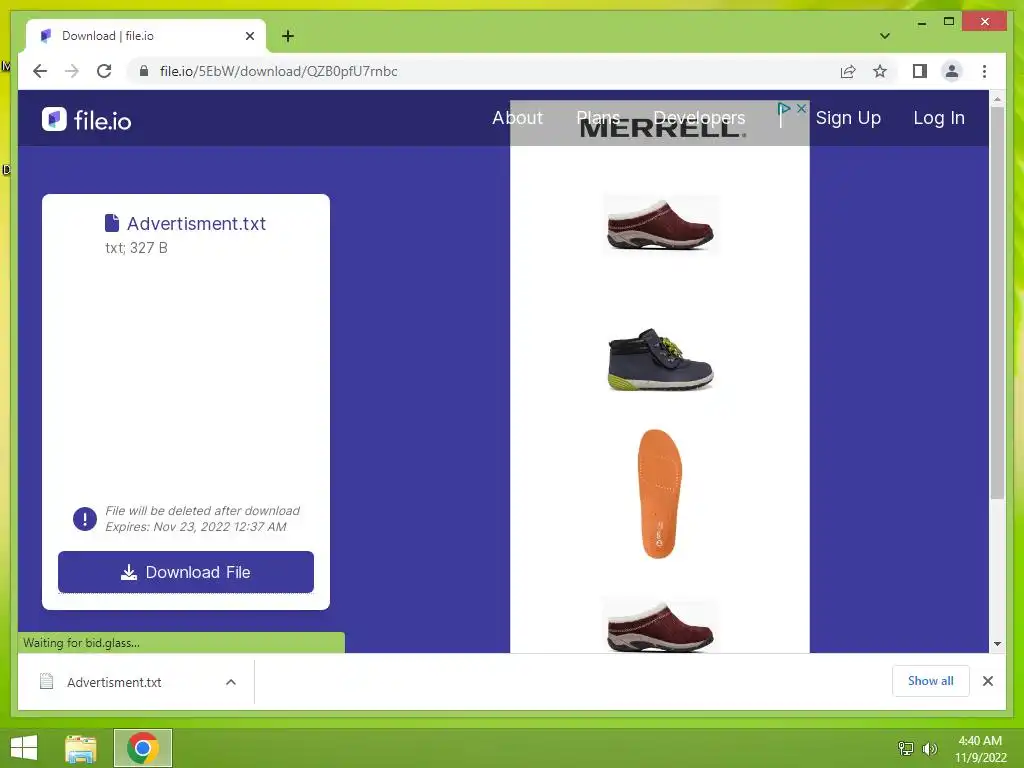
Task: Open a new tab with plus button
Action: click(x=288, y=36)
